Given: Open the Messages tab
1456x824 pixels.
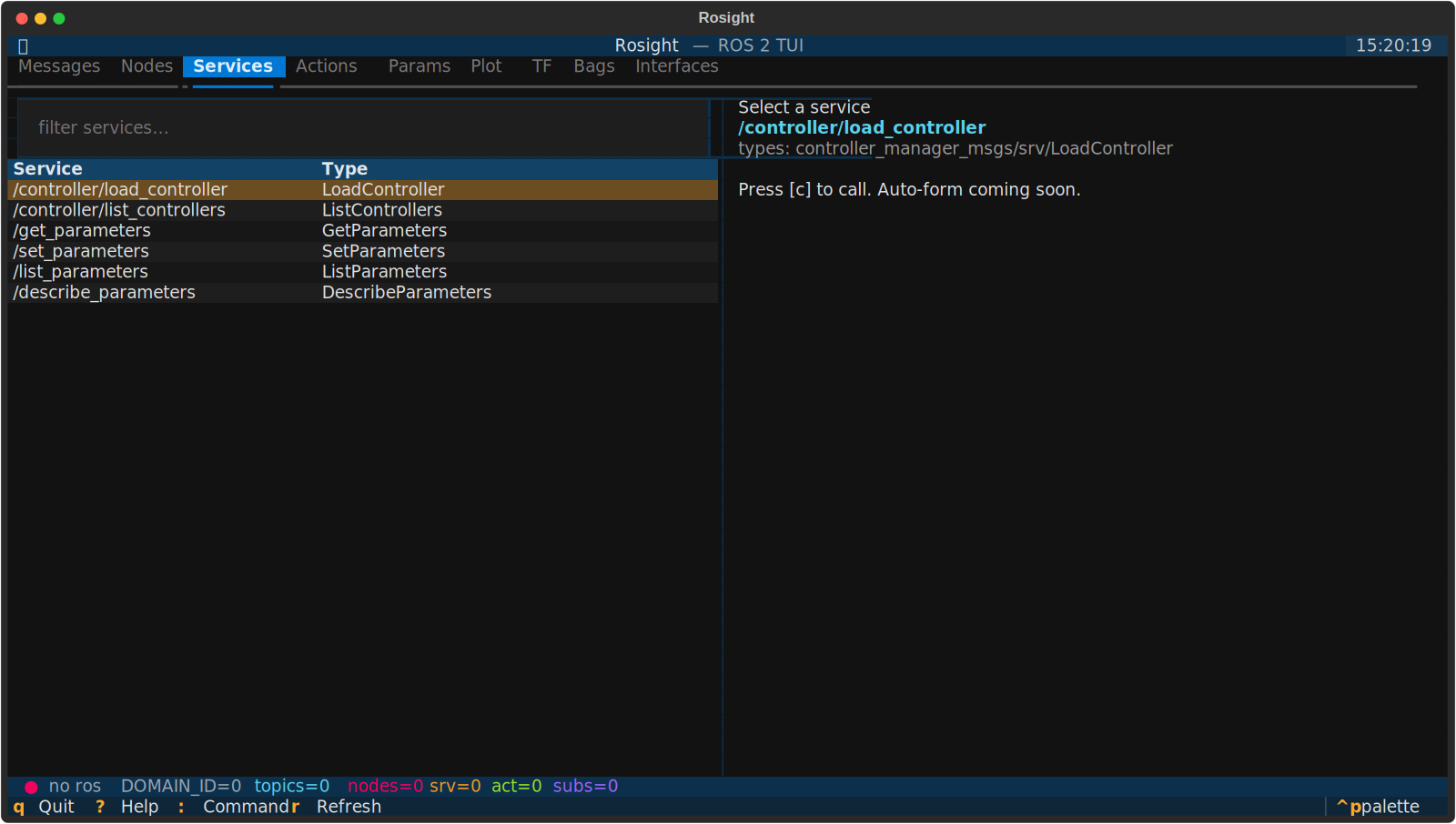Looking at the screenshot, I should click(x=59, y=66).
